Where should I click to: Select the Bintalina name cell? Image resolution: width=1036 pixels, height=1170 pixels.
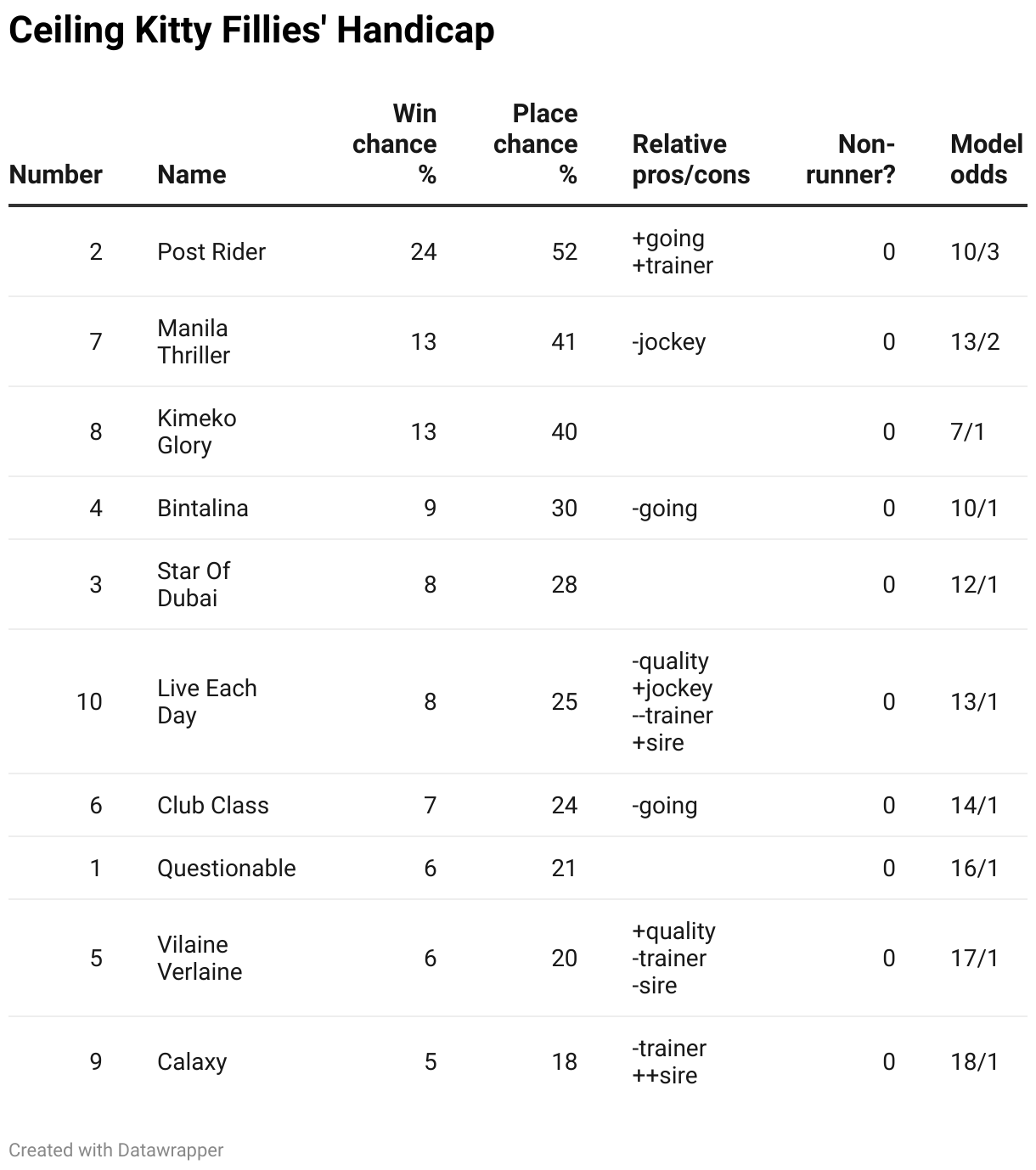click(x=203, y=508)
